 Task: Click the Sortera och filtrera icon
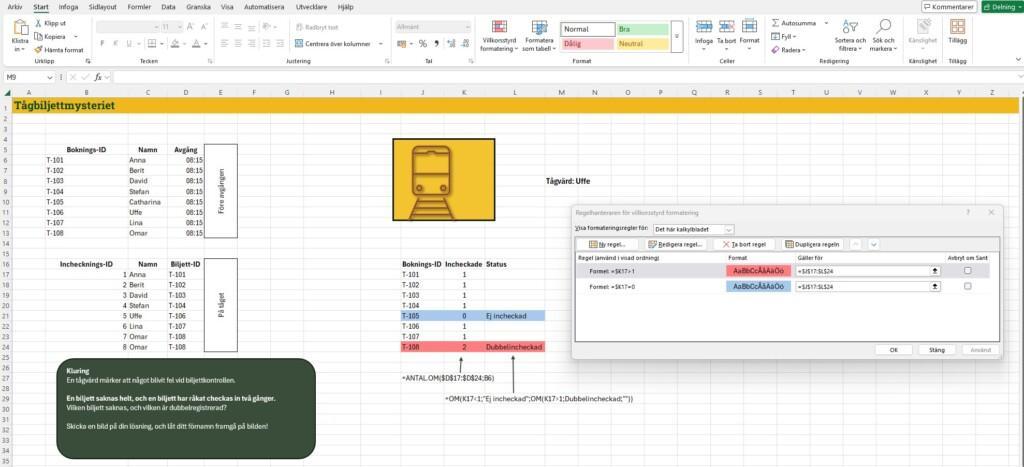point(850,27)
